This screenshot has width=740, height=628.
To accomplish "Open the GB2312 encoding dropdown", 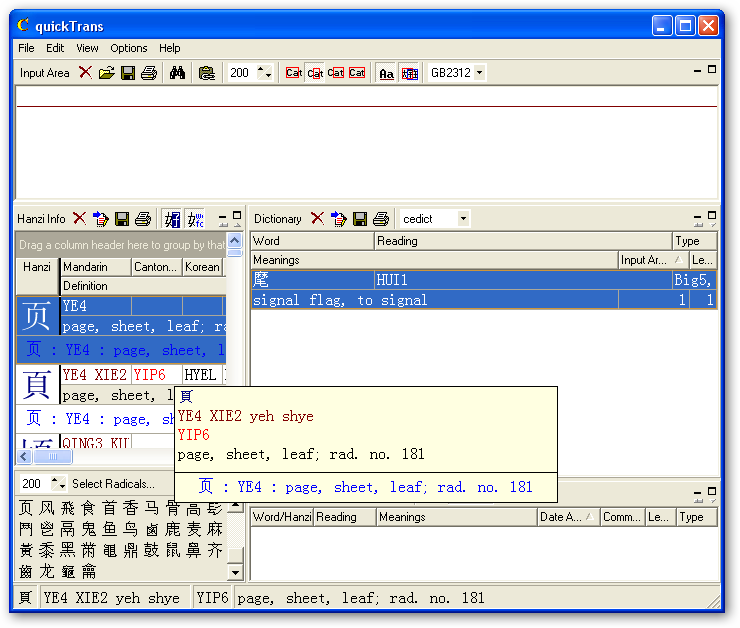I will click(479, 73).
